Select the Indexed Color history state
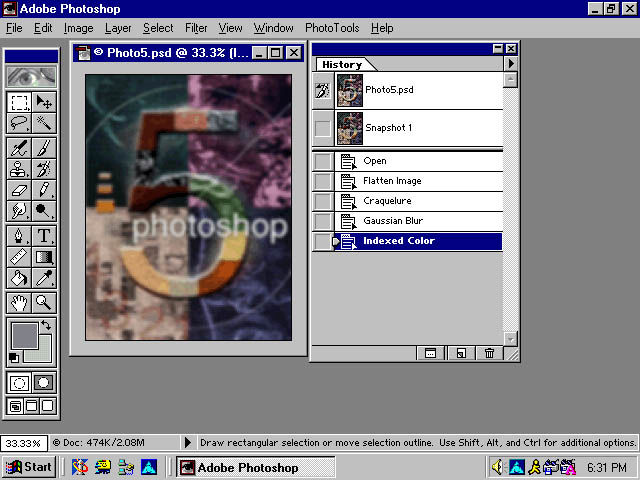640x480 pixels. (419, 241)
